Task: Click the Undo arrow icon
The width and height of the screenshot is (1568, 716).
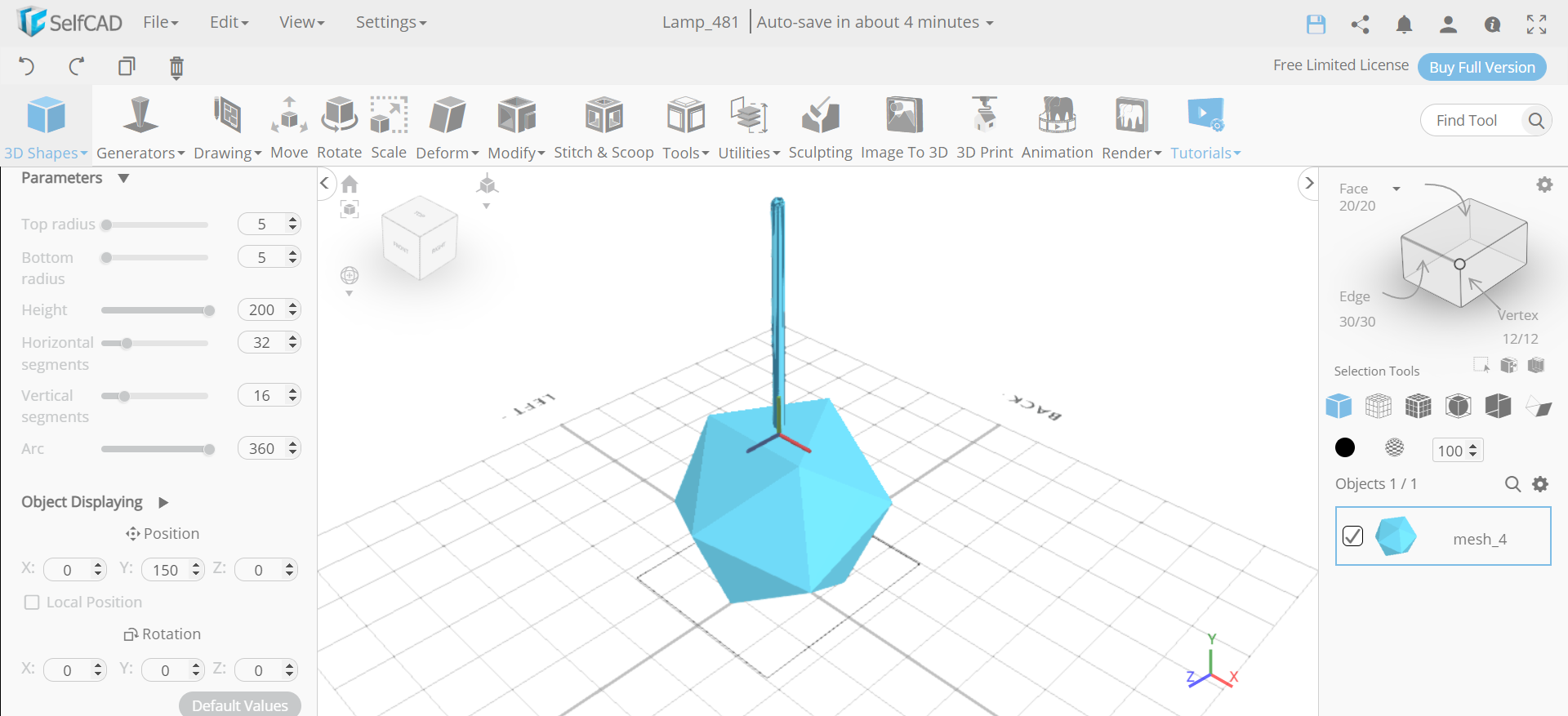Action: [26, 66]
